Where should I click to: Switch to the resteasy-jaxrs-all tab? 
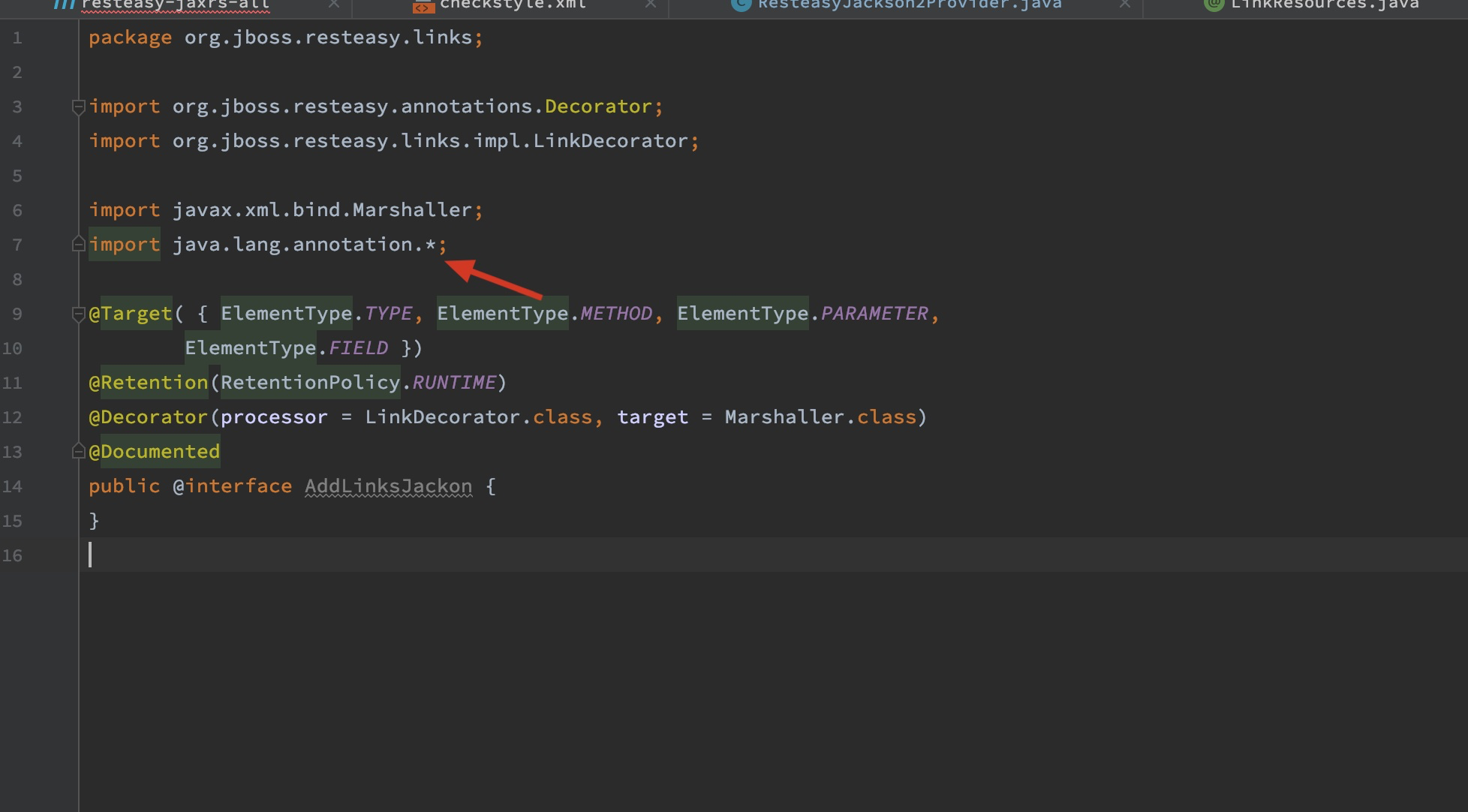(x=174, y=5)
